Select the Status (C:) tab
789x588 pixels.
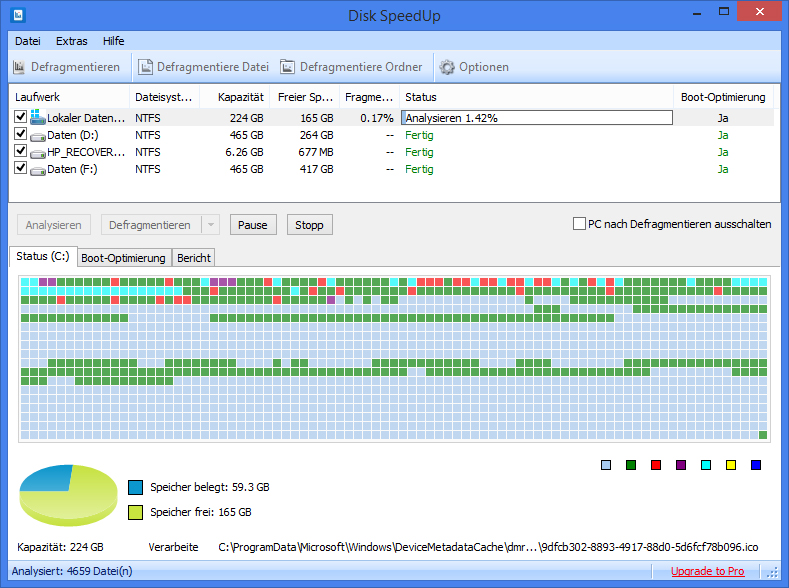point(43,256)
